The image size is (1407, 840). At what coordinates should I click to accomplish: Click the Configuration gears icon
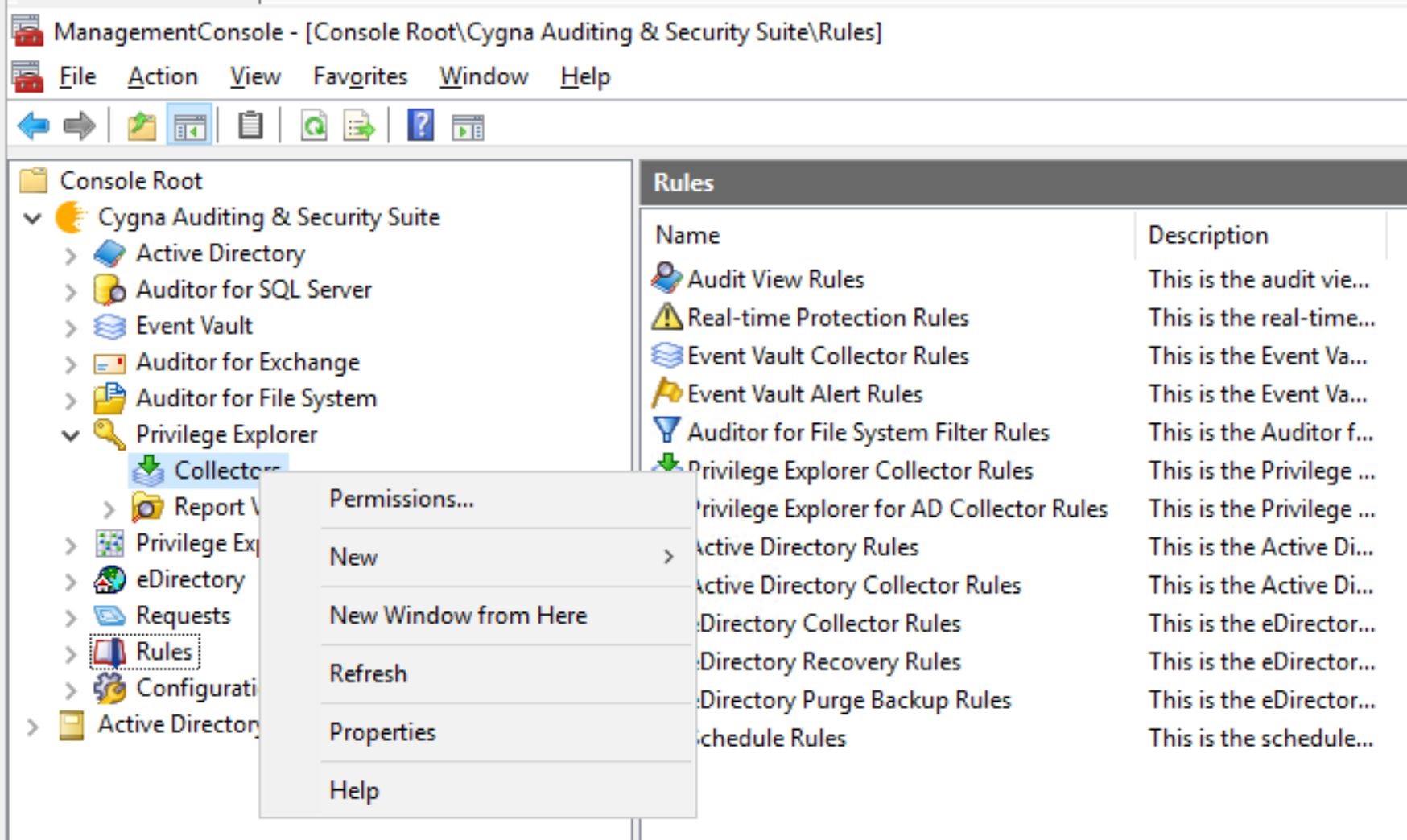coord(109,688)
